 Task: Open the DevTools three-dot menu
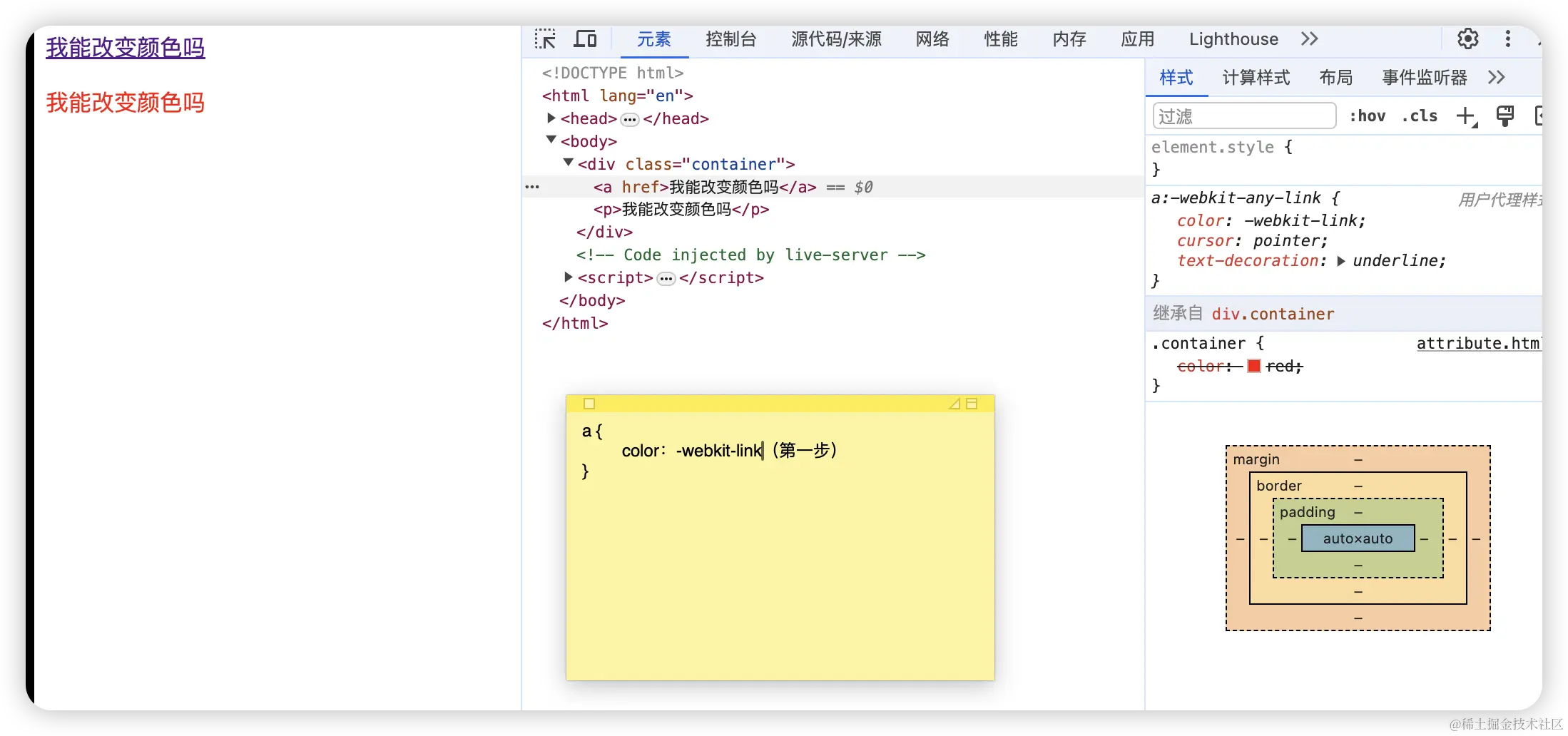[1507, 39]
